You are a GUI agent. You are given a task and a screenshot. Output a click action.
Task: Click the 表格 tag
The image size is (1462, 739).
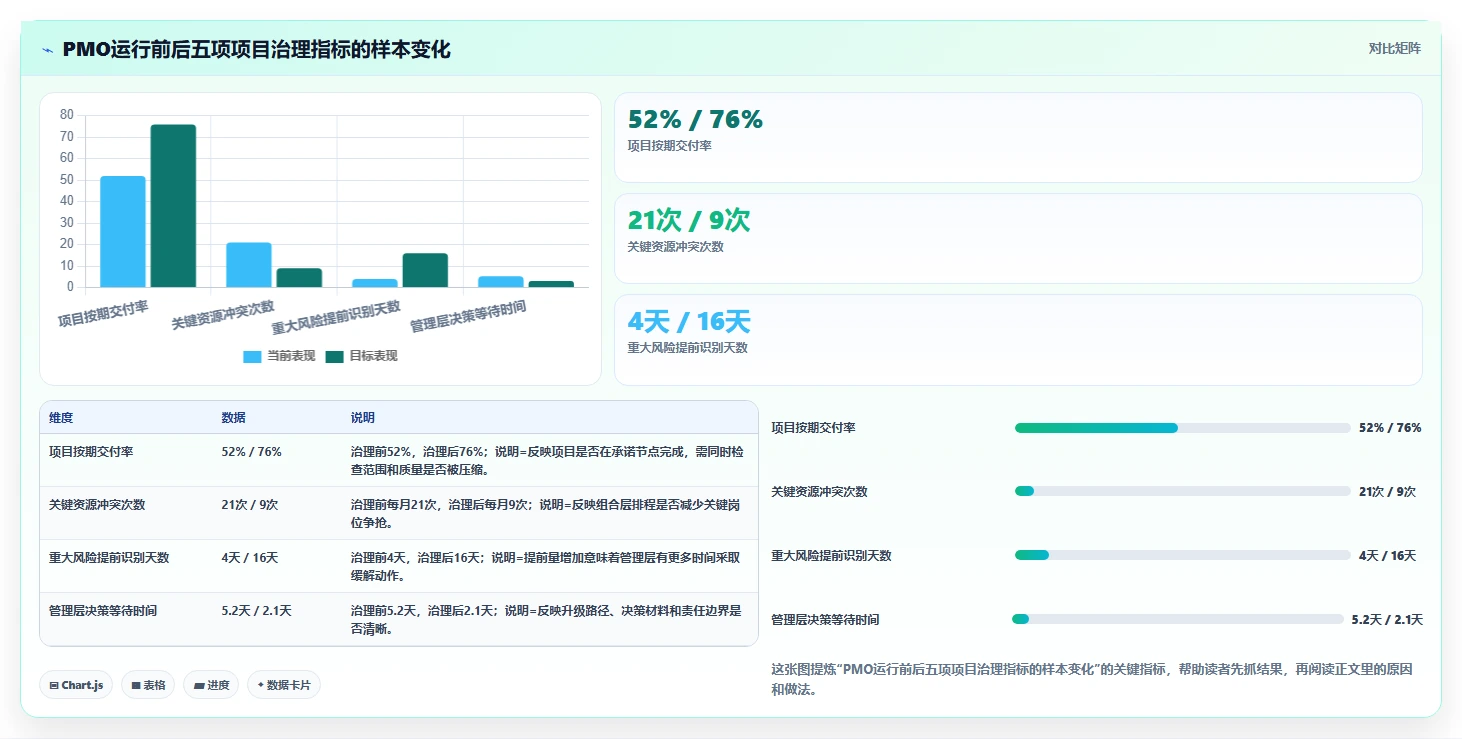(149, 685)
